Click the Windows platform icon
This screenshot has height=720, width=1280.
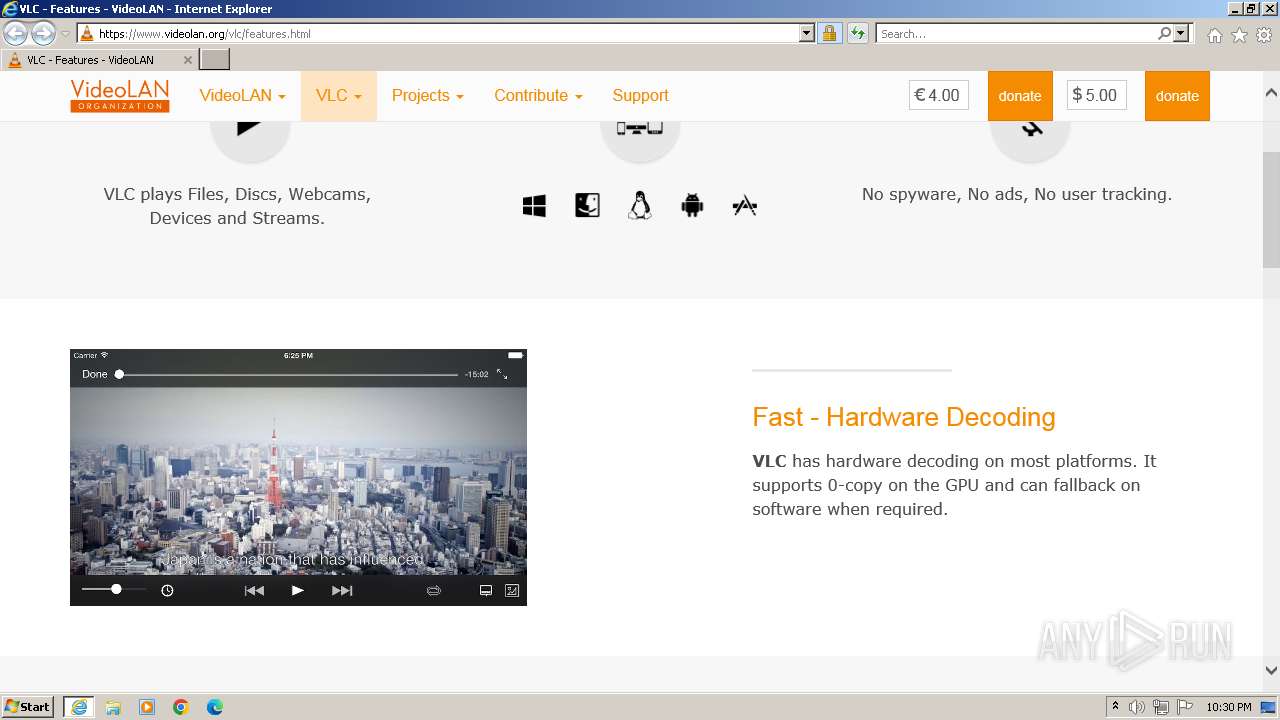[x=534, y=206]
